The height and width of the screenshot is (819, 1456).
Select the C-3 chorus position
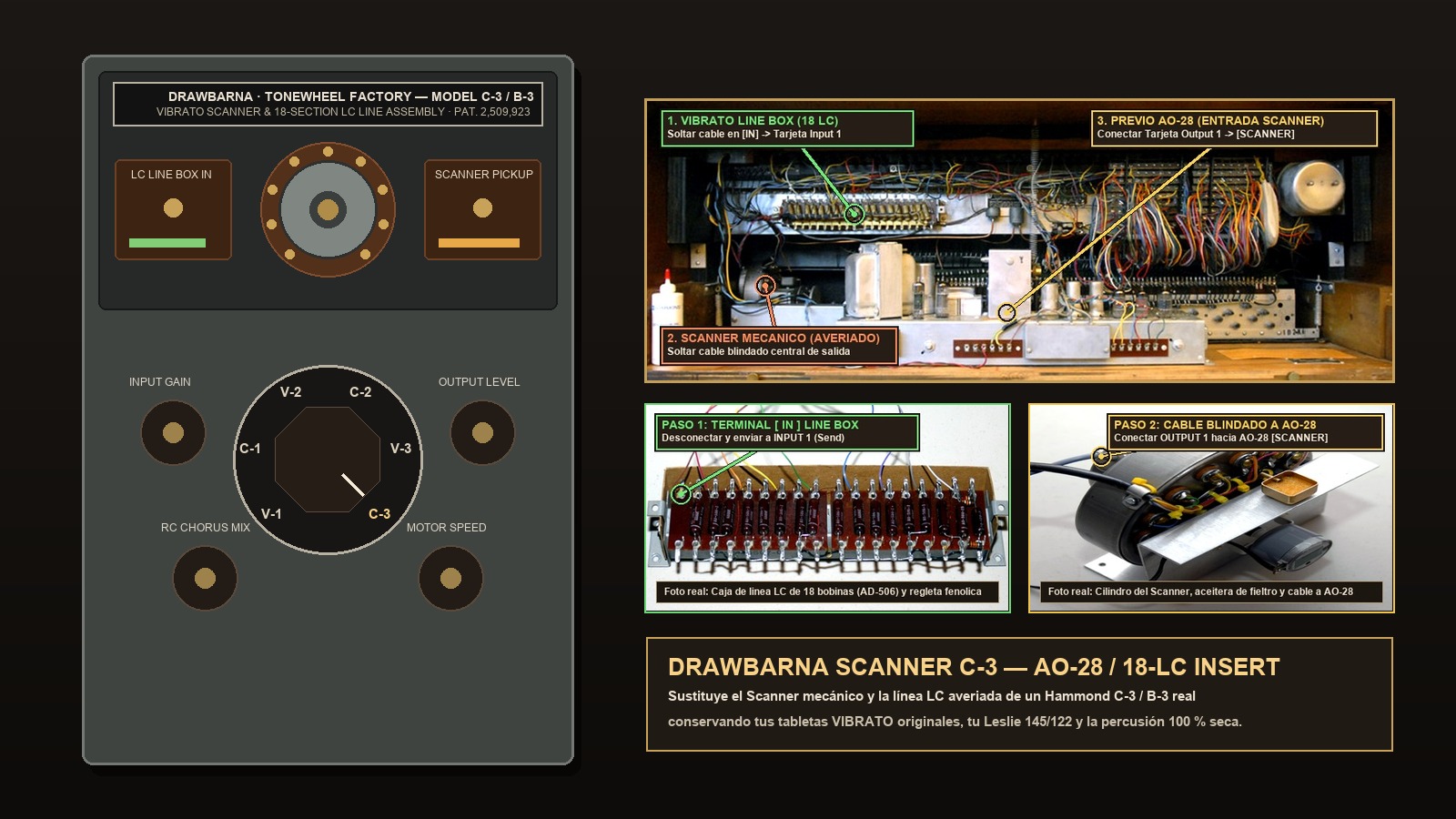click(379, 514)
